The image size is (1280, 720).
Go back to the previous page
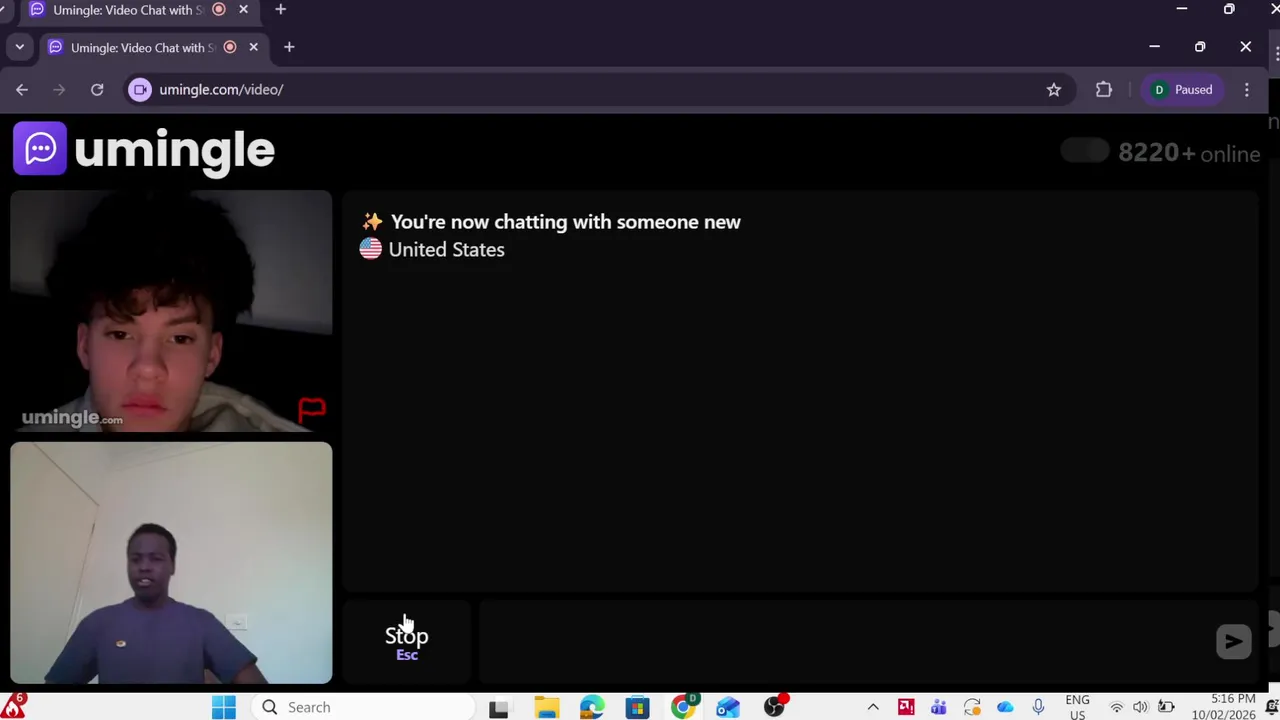(22, 89)
